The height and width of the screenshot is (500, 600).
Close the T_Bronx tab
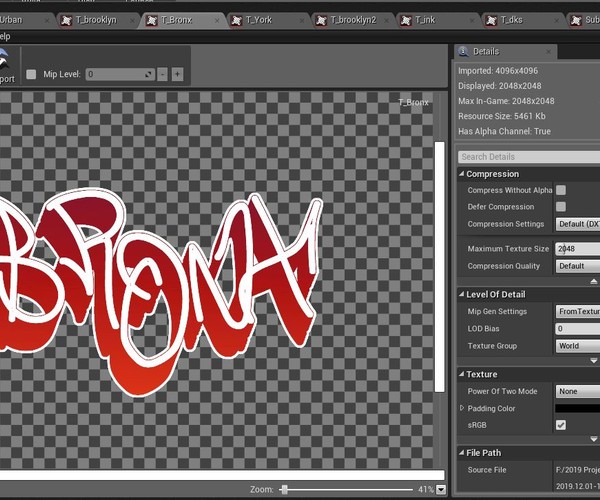pos(217,21)
